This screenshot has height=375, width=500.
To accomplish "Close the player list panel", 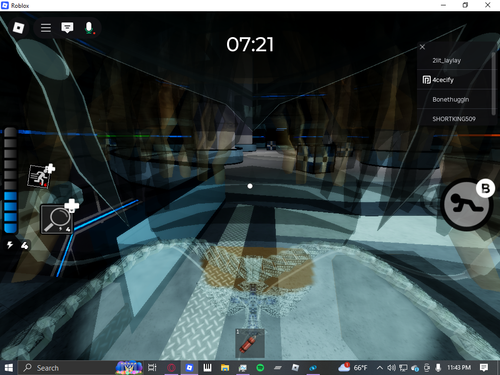I will 422,47.
